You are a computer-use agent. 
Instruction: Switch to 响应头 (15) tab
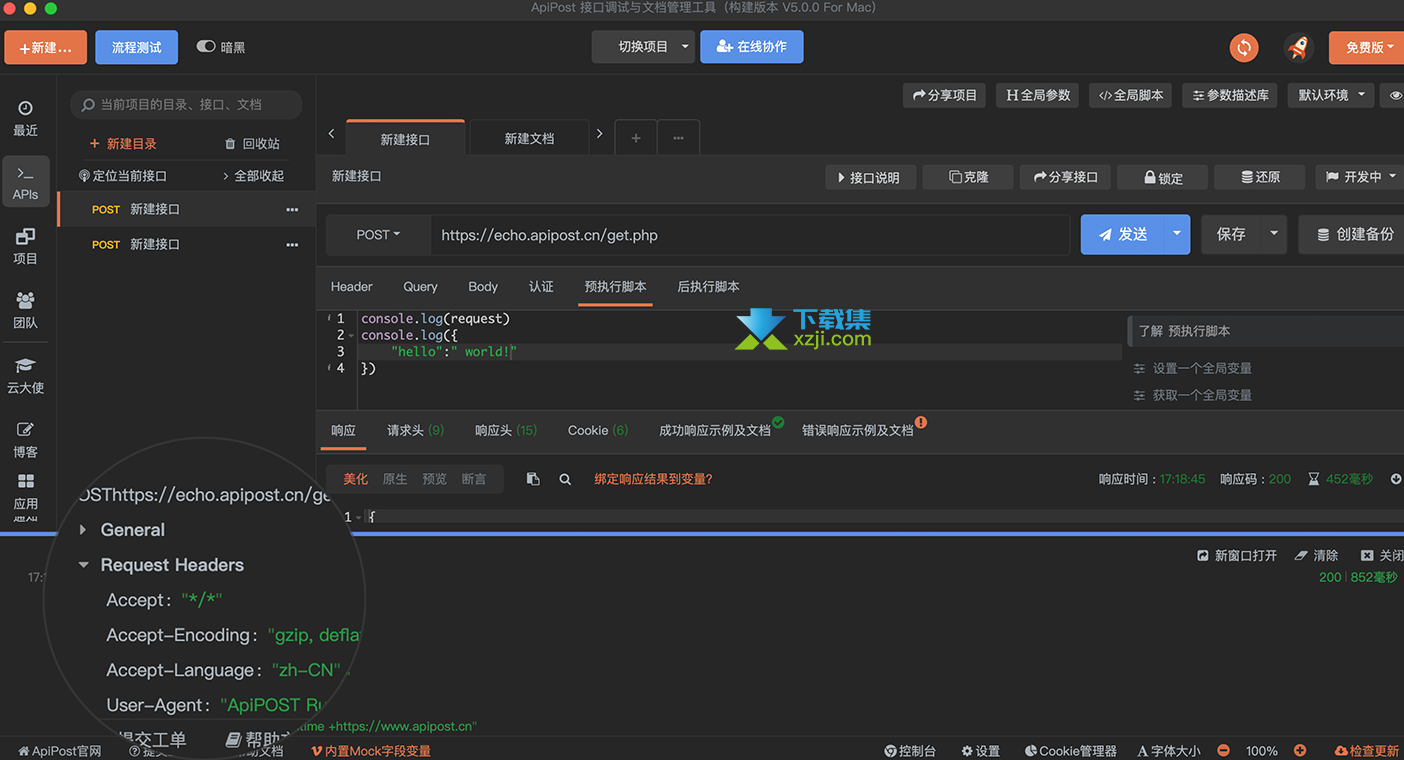[x=506, y=430]
